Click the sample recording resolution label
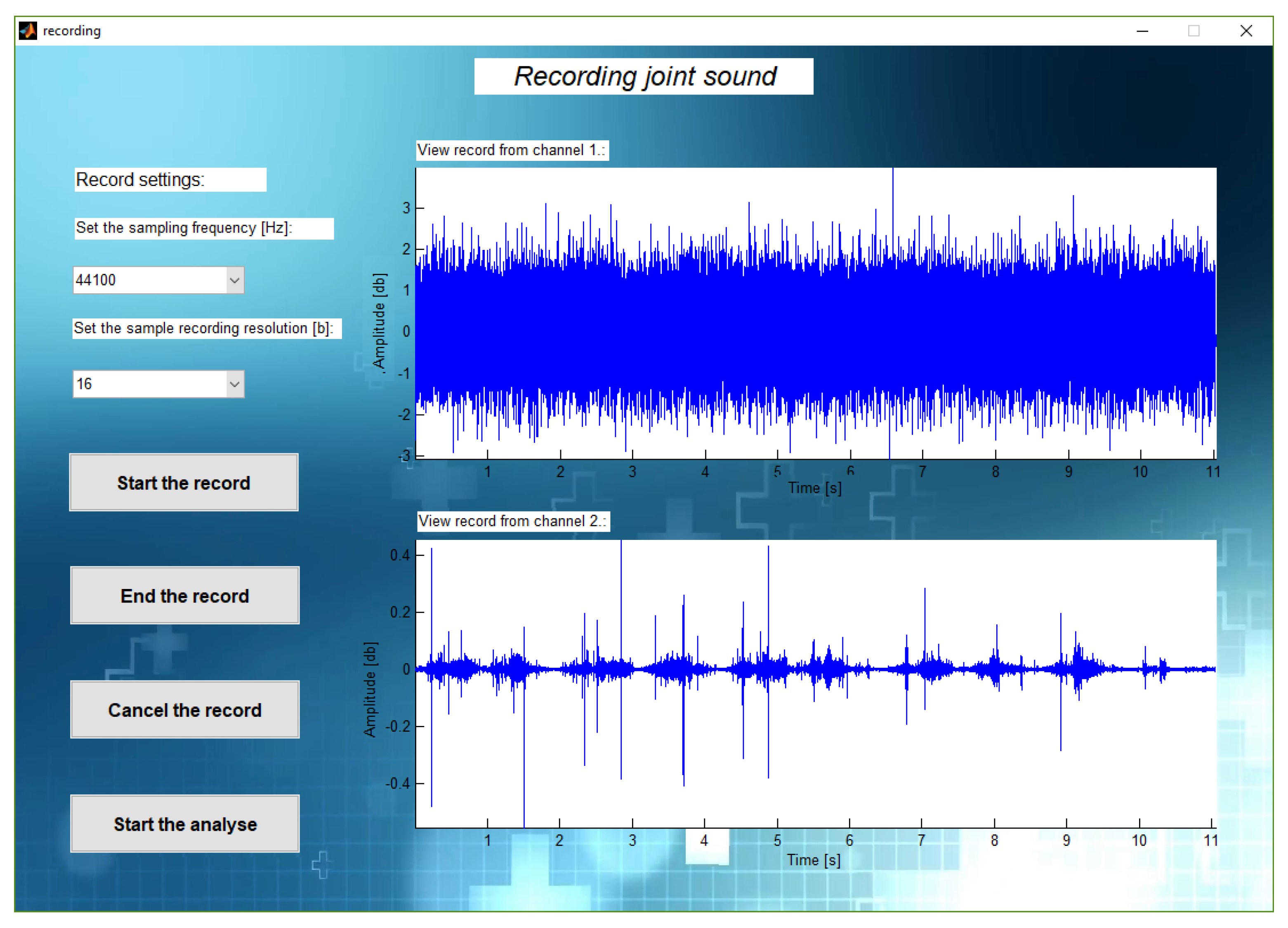Viewport: 1288px width, 928px height. [206, 329]
